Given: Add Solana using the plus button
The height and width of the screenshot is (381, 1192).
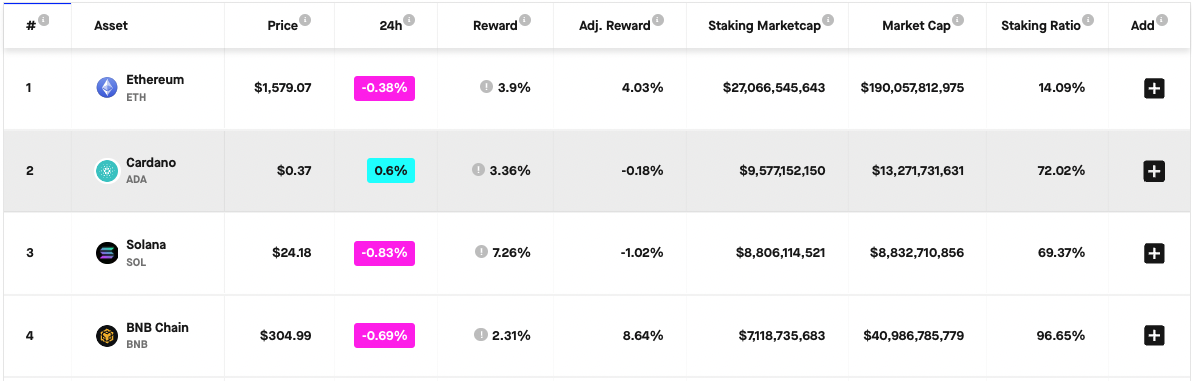Looking at the screenshot, I should click(1154, 253).
